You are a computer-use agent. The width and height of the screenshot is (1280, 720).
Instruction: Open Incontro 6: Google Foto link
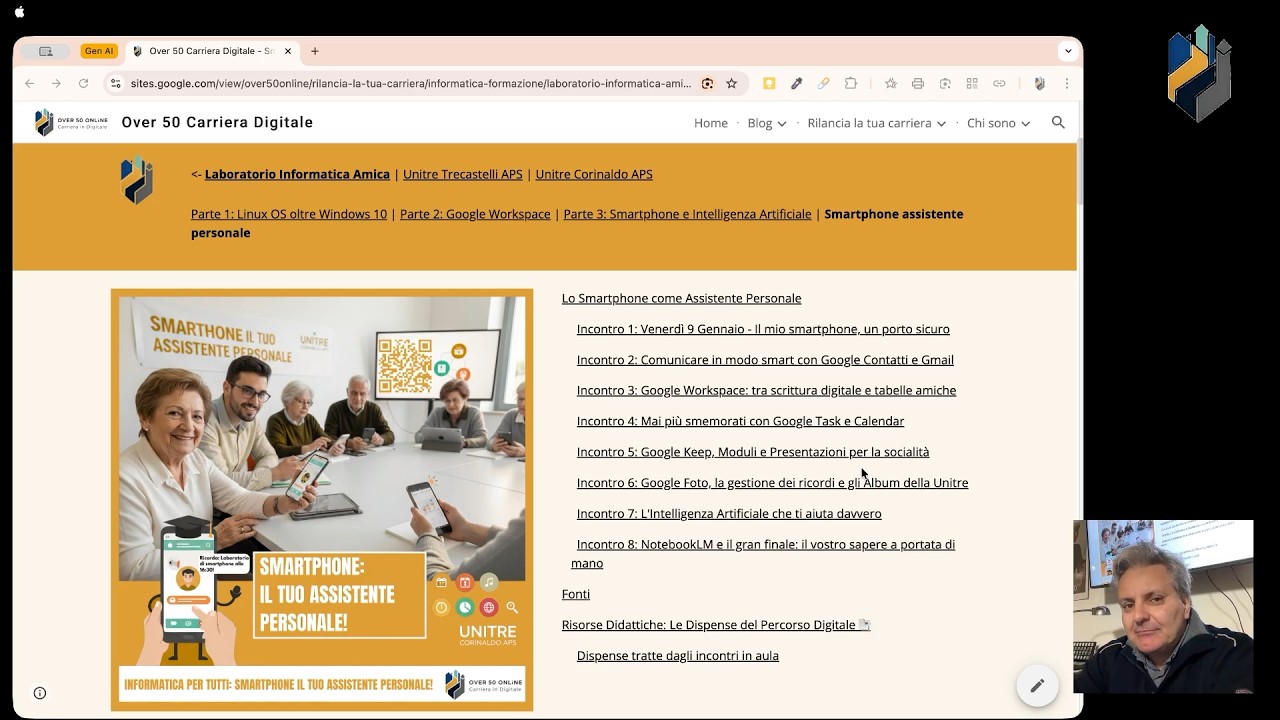coord(772,483)
